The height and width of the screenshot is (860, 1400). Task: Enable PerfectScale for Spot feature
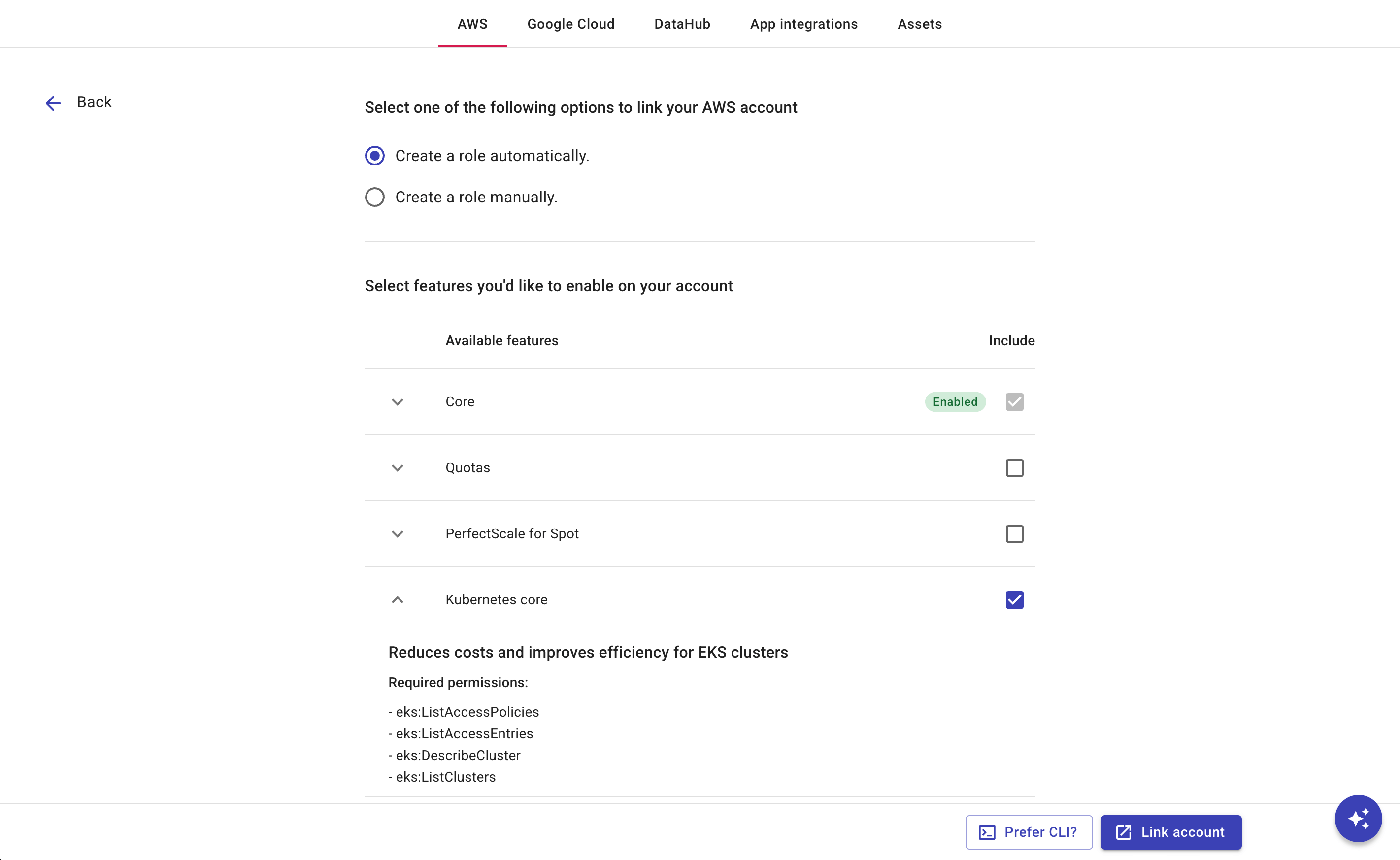coord(1014,533)
